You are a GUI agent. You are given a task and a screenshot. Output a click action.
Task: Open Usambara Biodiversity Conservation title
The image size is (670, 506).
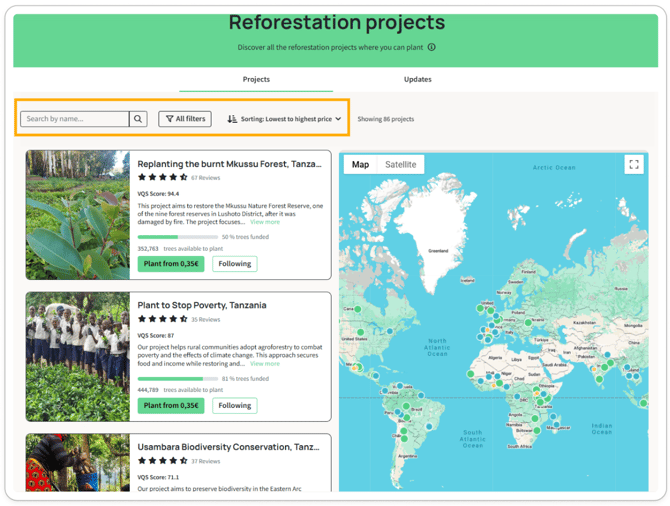[x=228, y=447]
